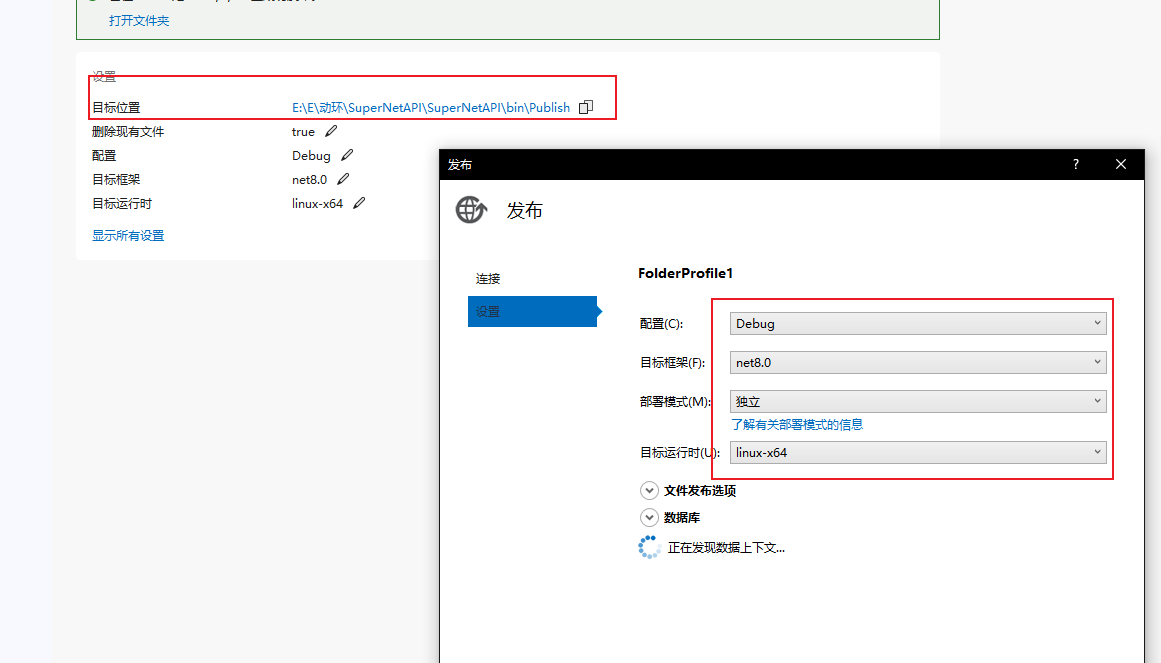Click the net8.0 value in settings list
1161x663 pixels.
(310, 180)
